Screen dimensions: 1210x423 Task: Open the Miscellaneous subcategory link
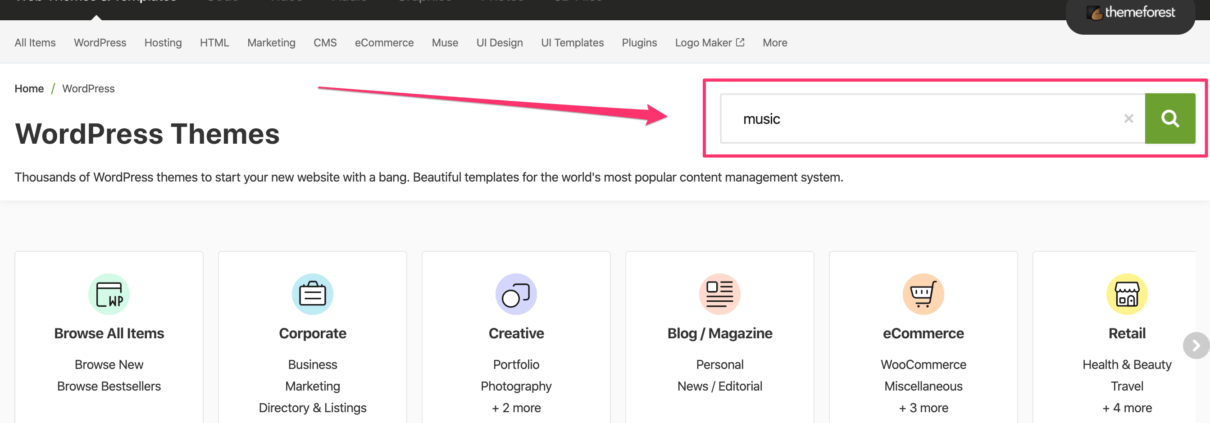(x=924, y=386)
